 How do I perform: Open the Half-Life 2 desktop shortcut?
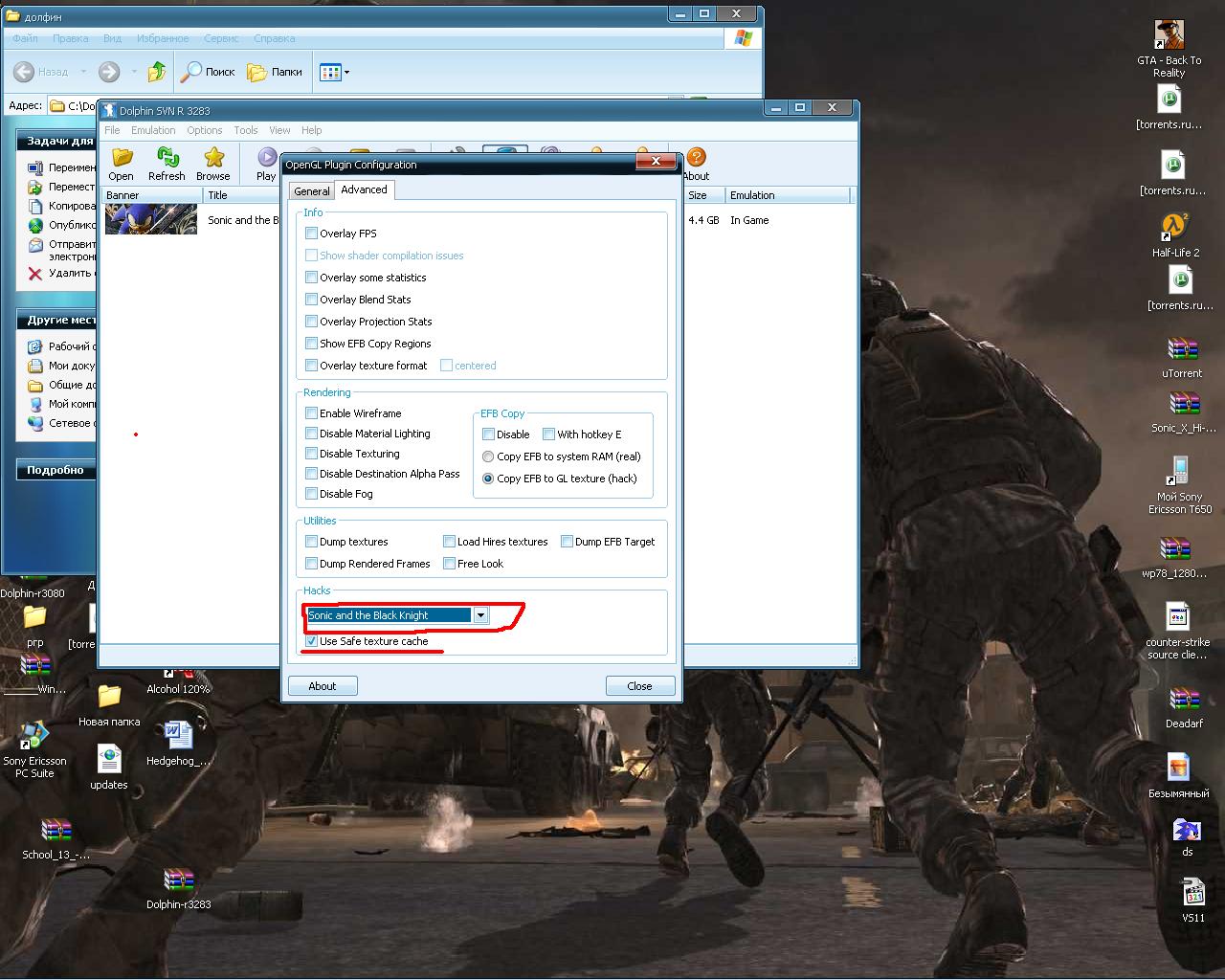click(x=1174, y=230)
